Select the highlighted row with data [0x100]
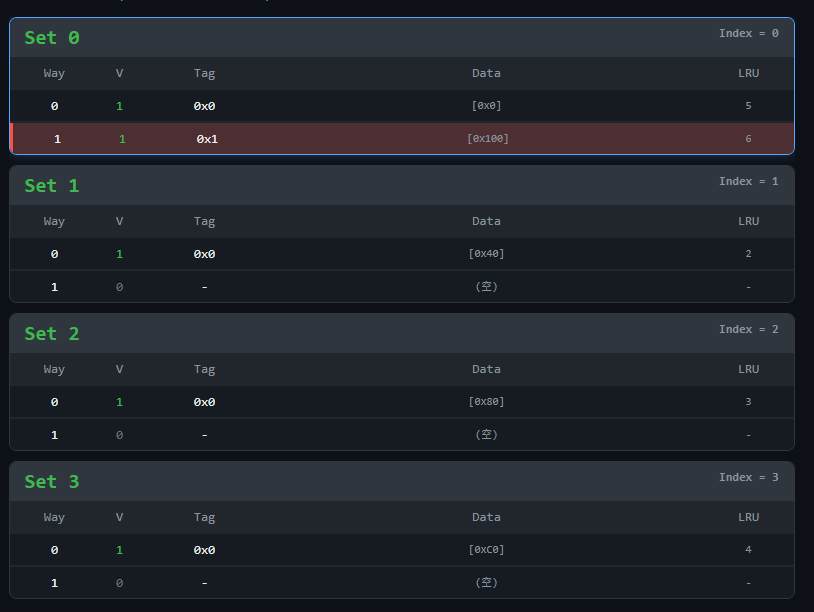Screen dimensions: 814x612 (x=402, y=139)
